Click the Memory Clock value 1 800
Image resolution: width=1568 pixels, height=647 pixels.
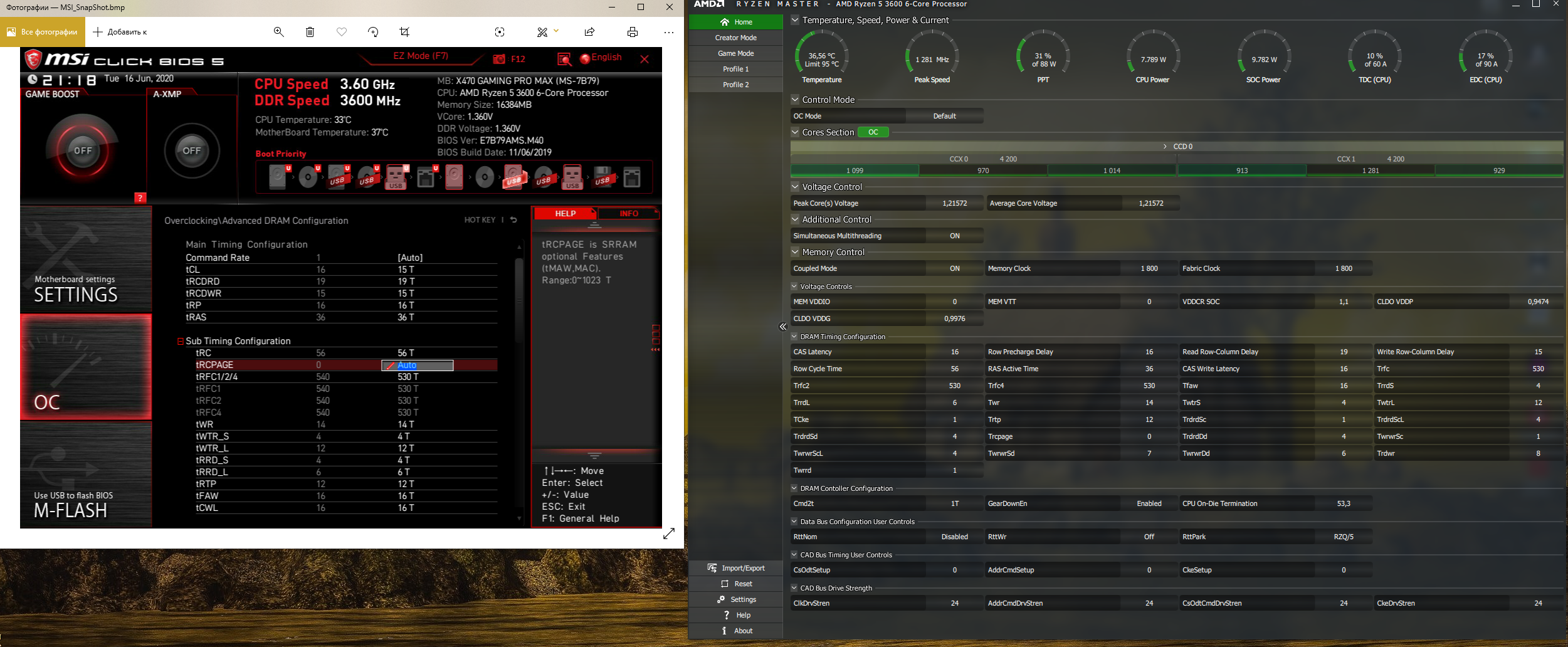click(1149, 268)
